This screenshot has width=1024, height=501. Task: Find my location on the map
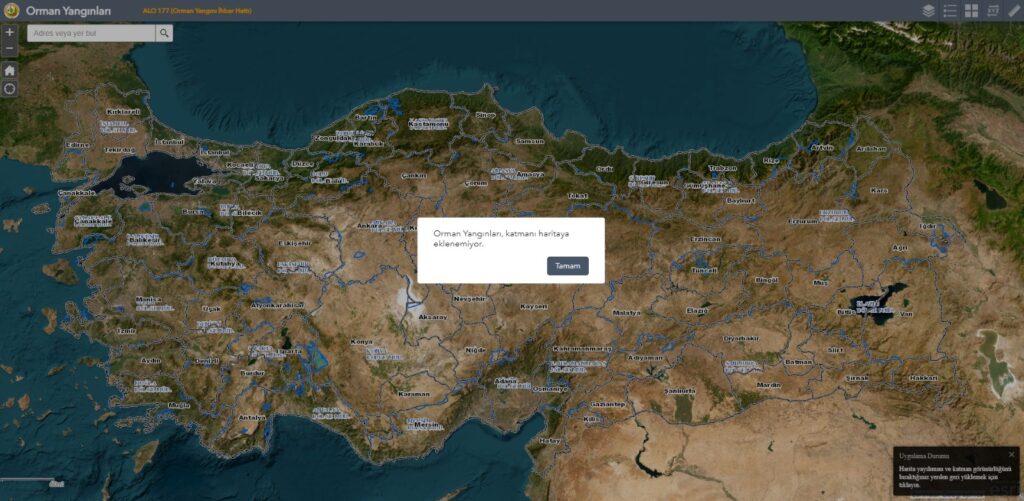click(9, 88)
